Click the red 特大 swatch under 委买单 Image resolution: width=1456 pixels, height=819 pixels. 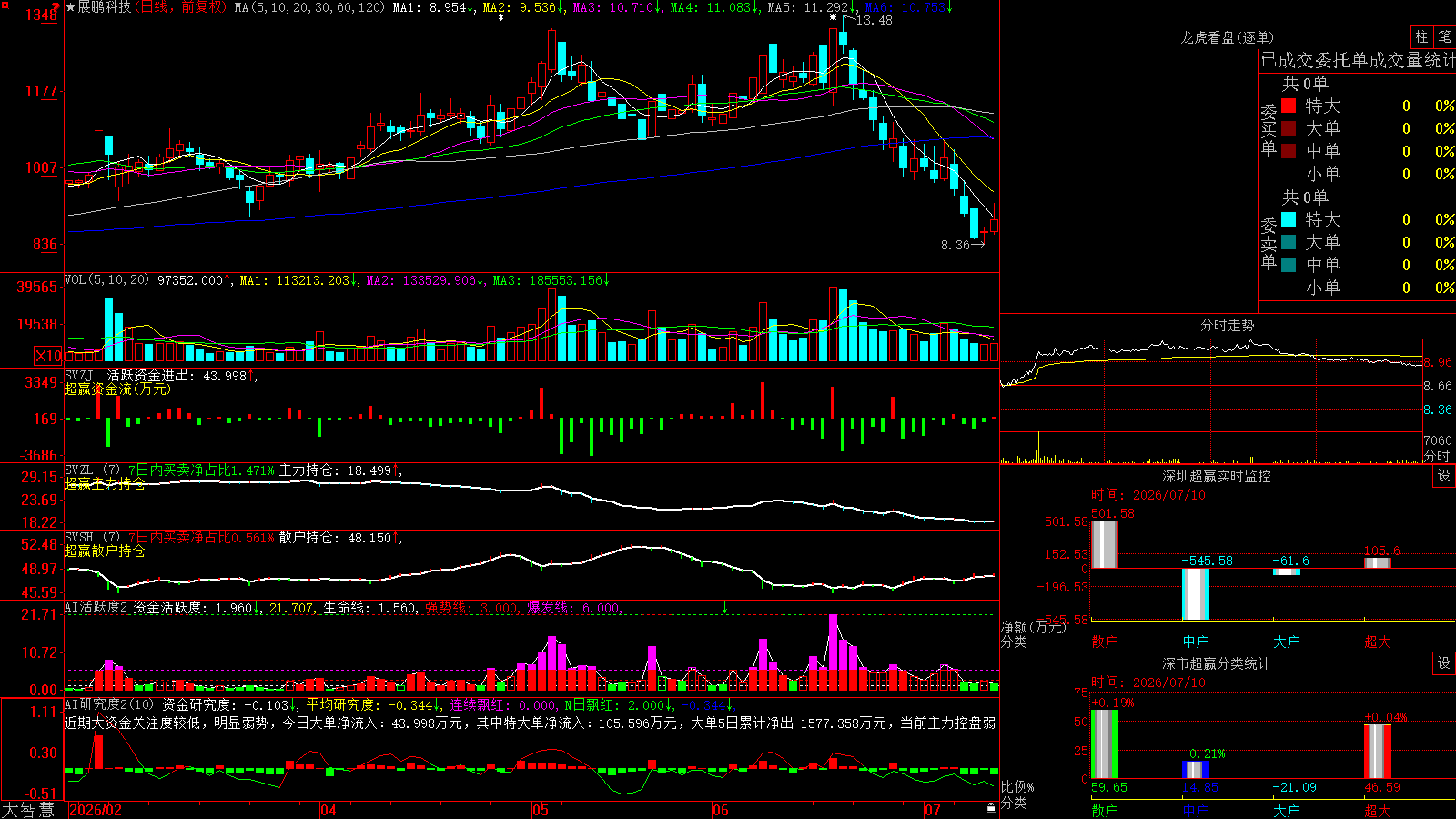pyautogui.click(x=1289, y=106)
